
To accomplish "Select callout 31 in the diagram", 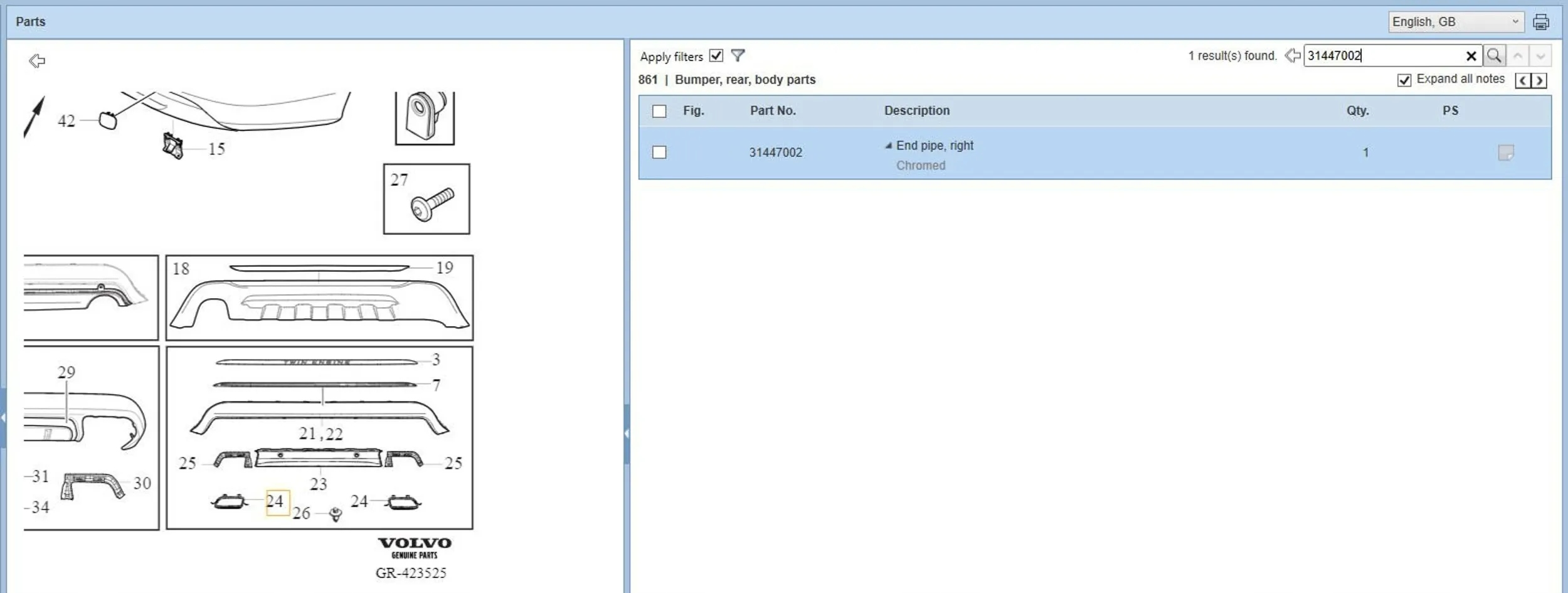I will click(x=41, y=476).
